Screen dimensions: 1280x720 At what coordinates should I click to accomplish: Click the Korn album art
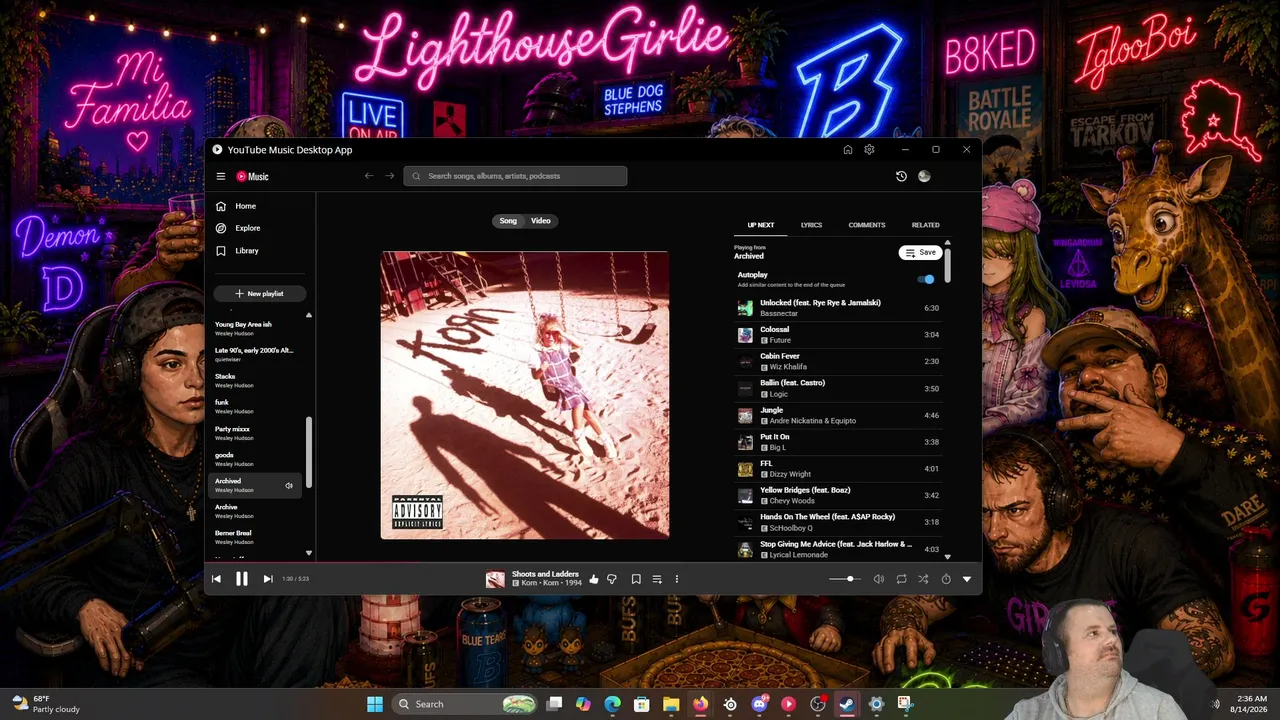pos(525,395)
